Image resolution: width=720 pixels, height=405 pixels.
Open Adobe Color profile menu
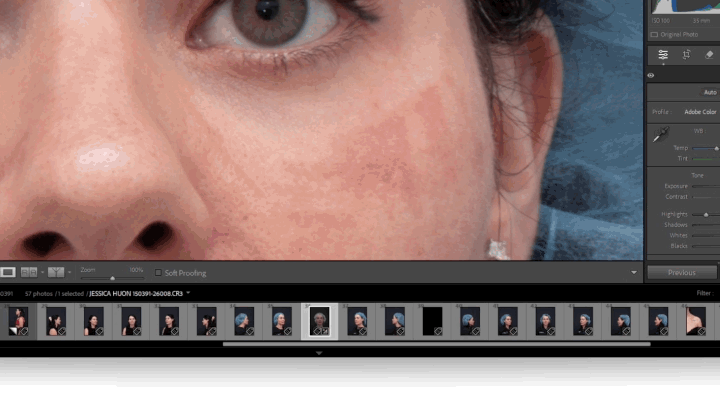click(700, 112)
